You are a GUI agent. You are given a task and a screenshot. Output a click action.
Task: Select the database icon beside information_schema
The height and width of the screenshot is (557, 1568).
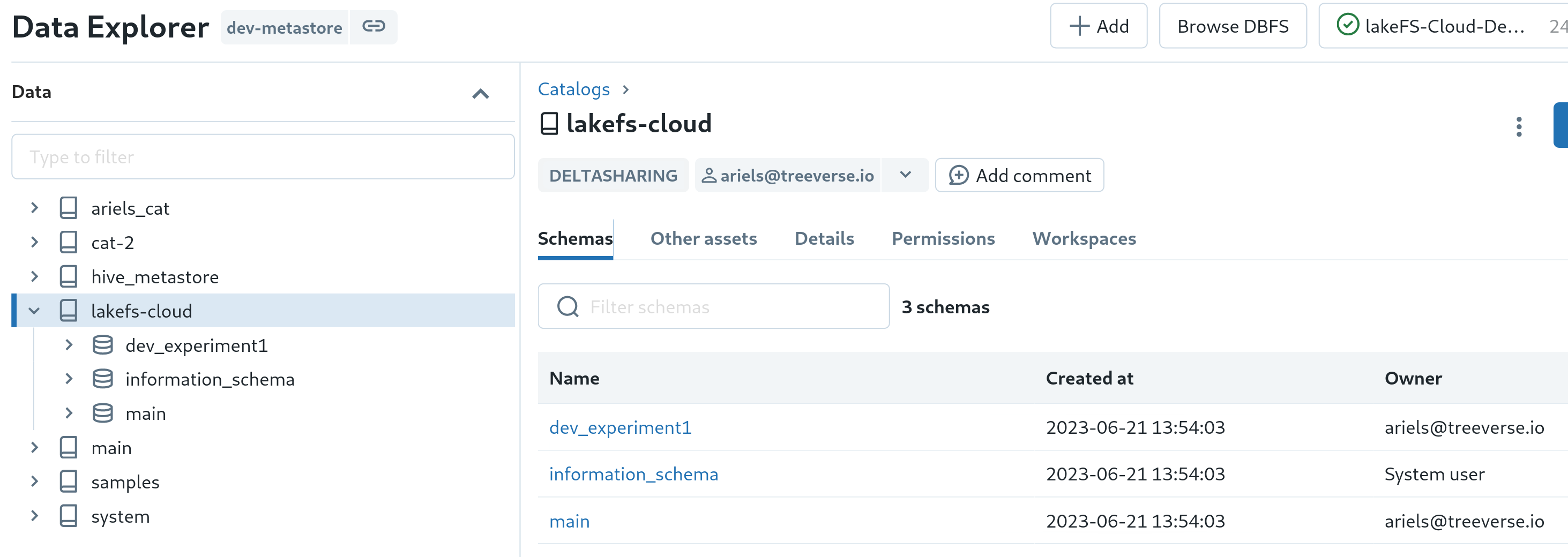pyautogui.click(x=102, y=379)
